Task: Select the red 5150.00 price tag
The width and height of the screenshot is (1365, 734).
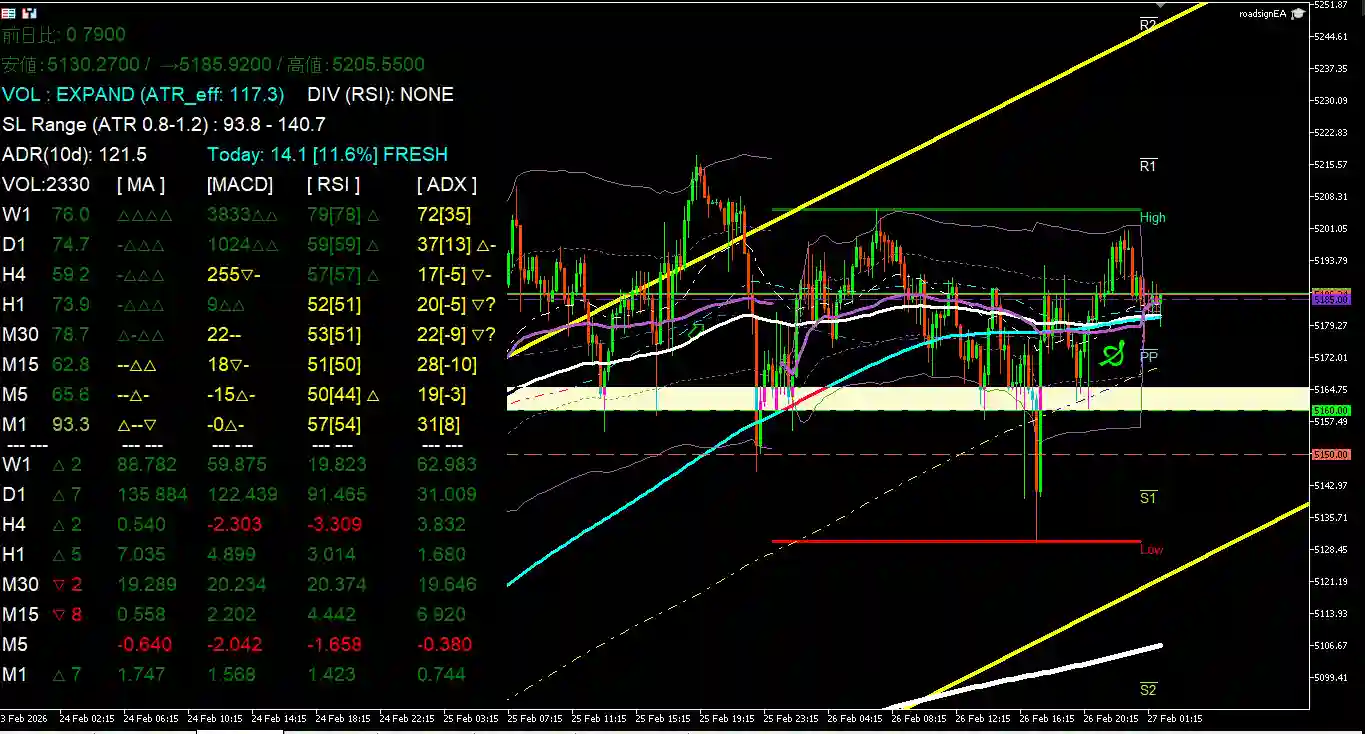Action: click(x=1334, y=454)
